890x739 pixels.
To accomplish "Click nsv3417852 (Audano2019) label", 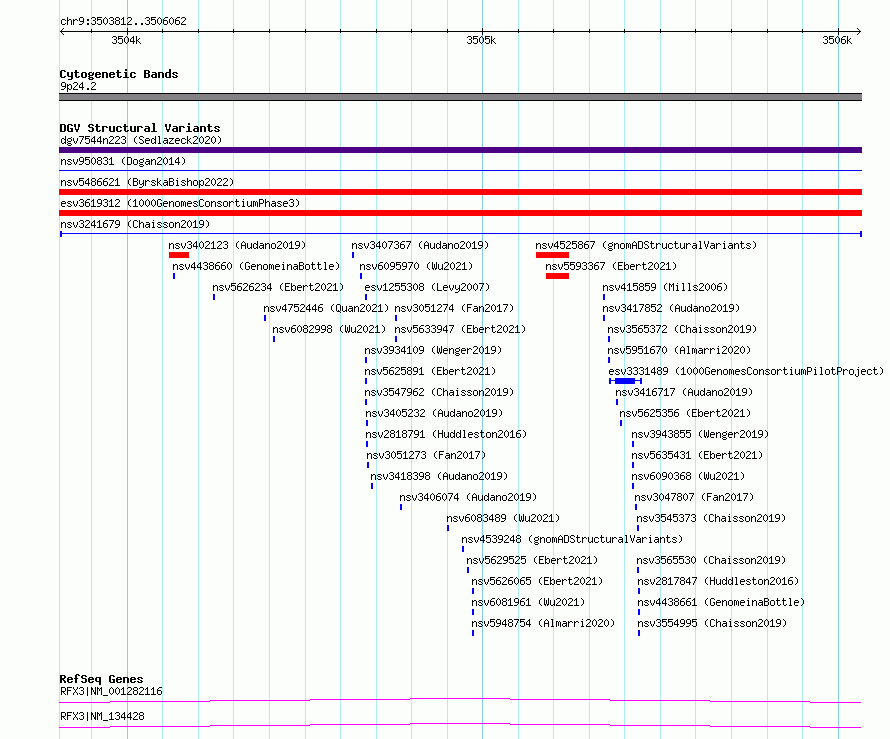I will (671, 308).
